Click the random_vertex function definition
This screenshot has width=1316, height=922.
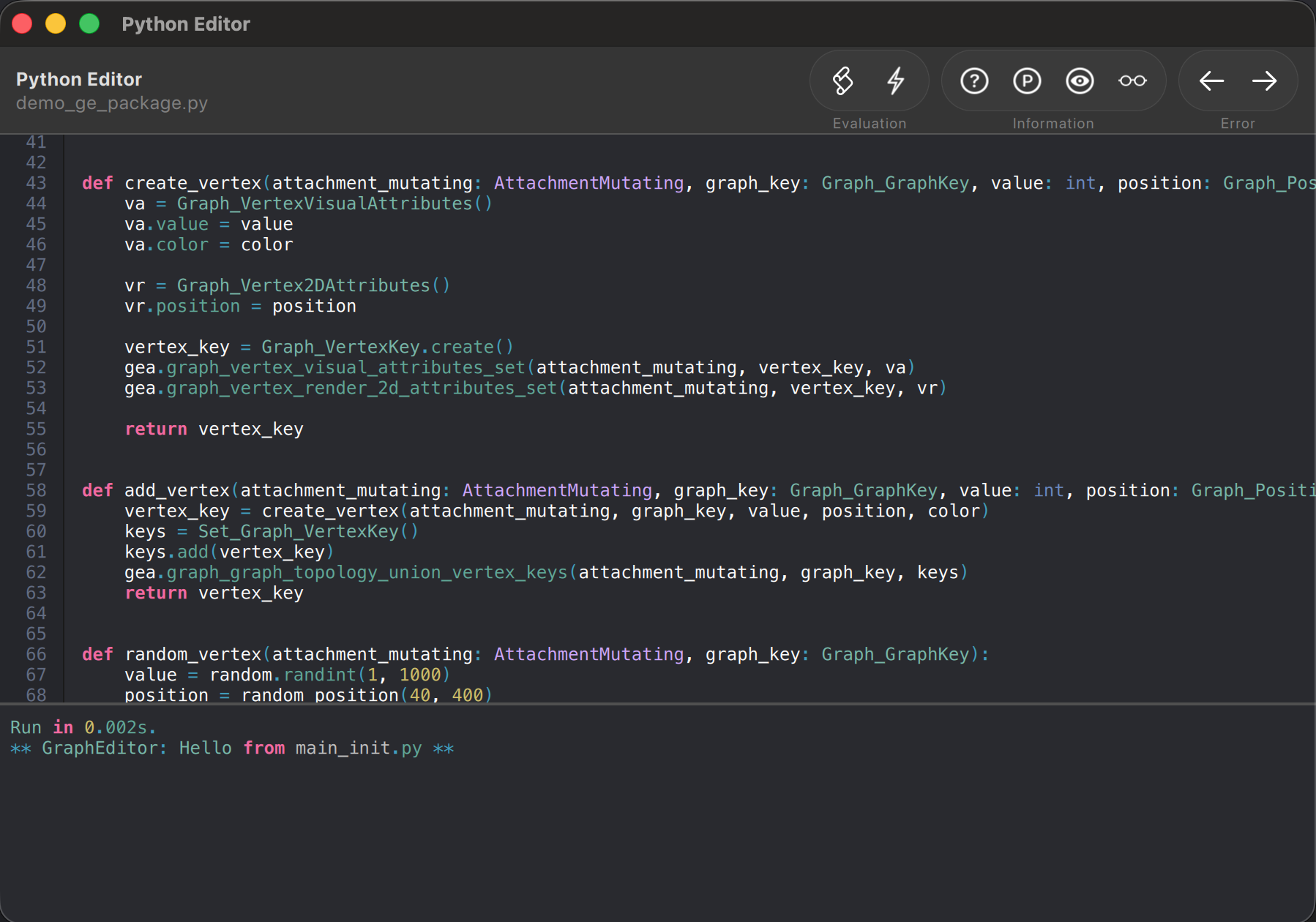192,654
